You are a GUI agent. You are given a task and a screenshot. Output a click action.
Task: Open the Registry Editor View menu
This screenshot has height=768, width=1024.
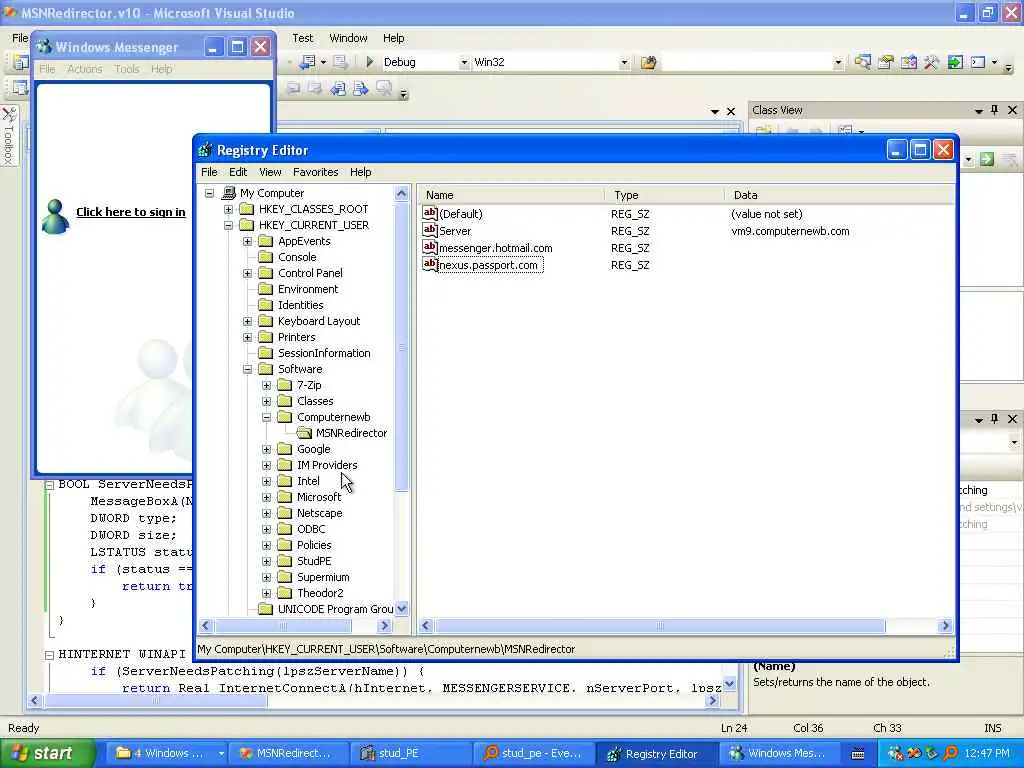[270, 172]
